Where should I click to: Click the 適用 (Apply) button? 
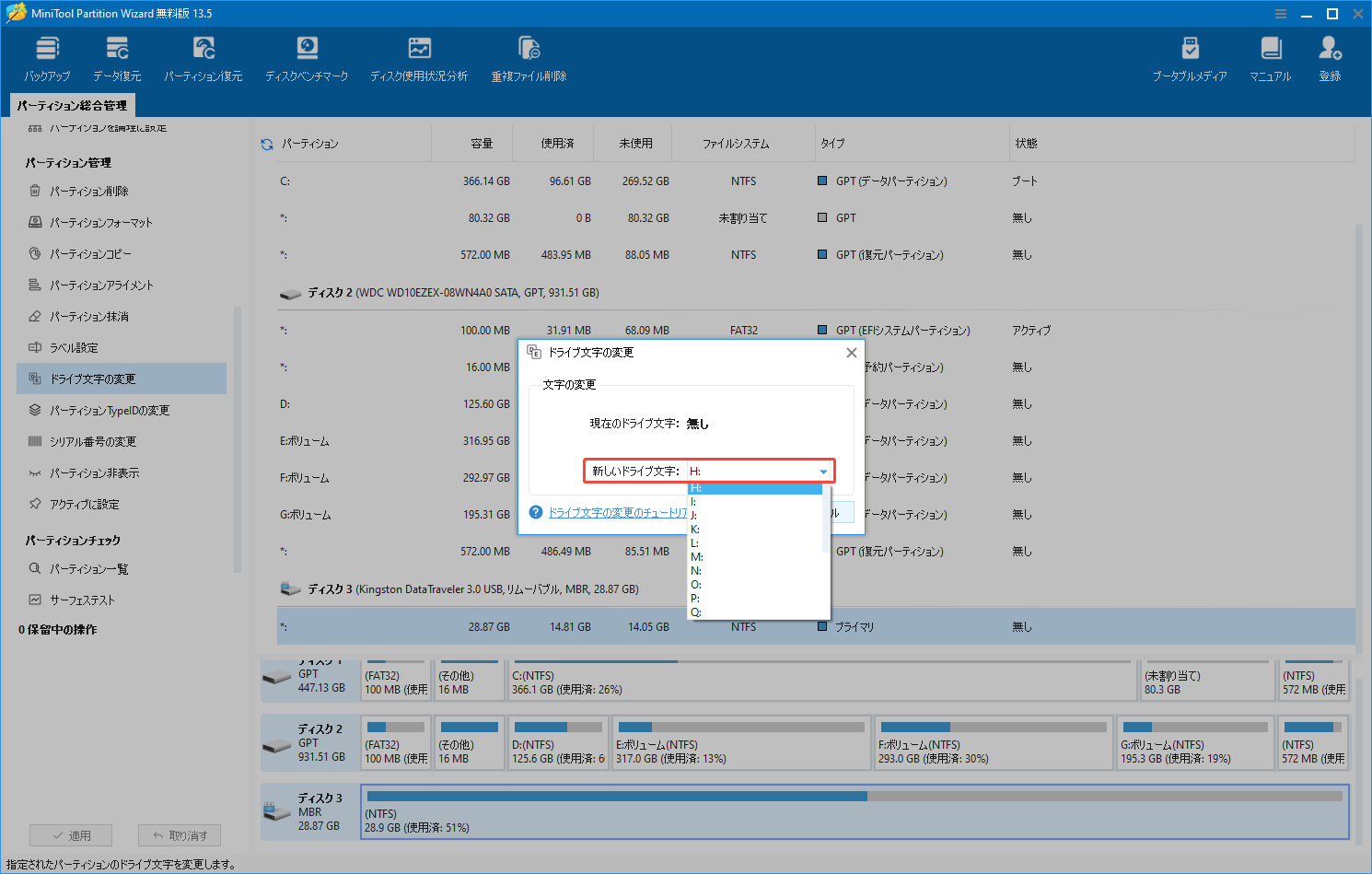71,834
